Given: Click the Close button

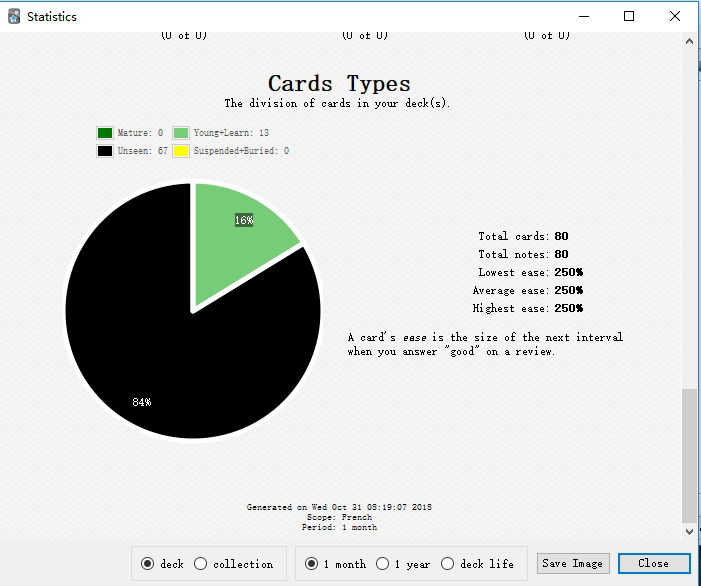Looking at the screenshot, I should pos(654,563).
